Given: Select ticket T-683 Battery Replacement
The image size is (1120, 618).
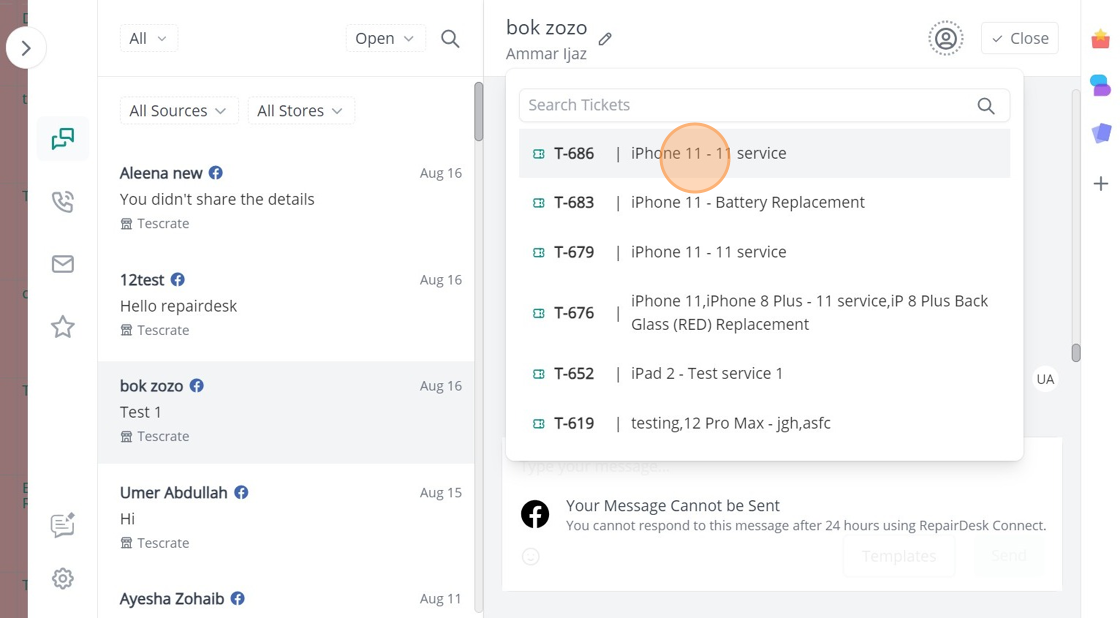Looking at the screenshot, I should (764, 202).
